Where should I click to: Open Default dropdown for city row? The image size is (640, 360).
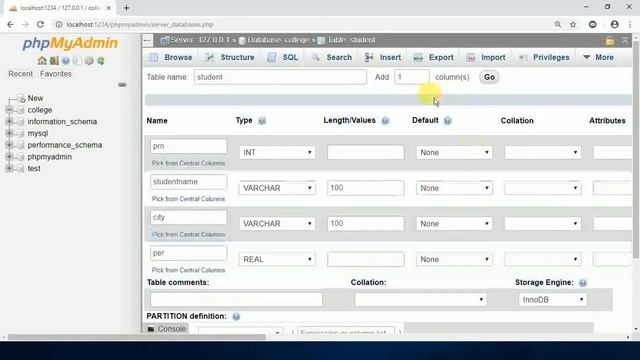454,224
